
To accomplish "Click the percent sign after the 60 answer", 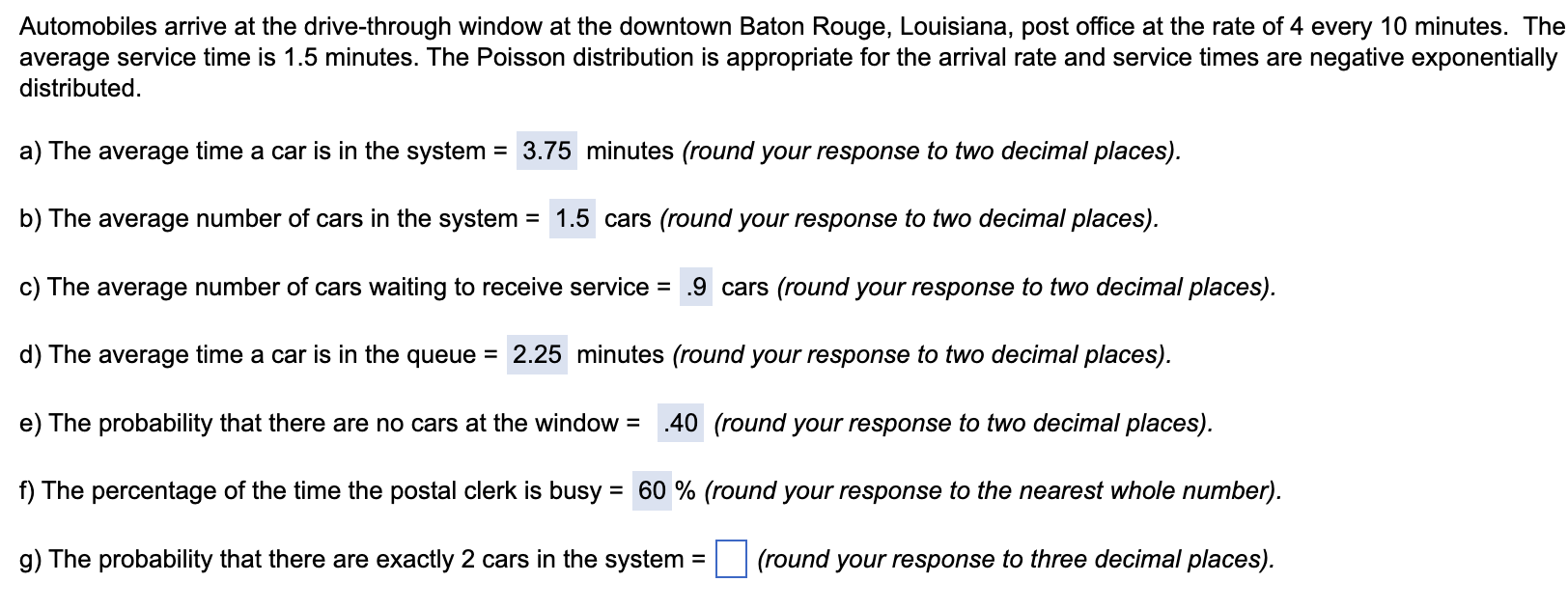I will [684, 490].
